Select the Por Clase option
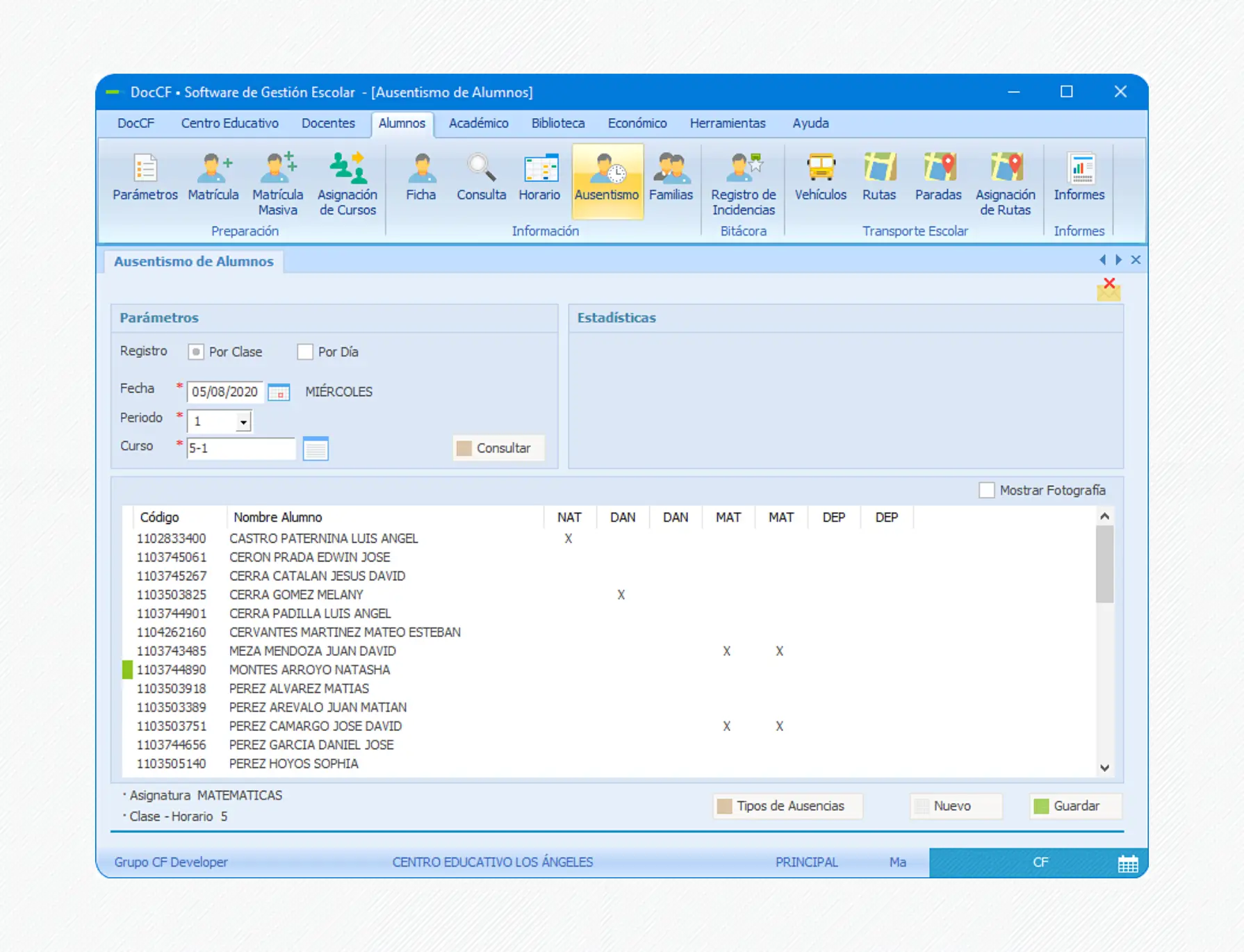This screenshot has width=1244, height=952. coord(196,352)
